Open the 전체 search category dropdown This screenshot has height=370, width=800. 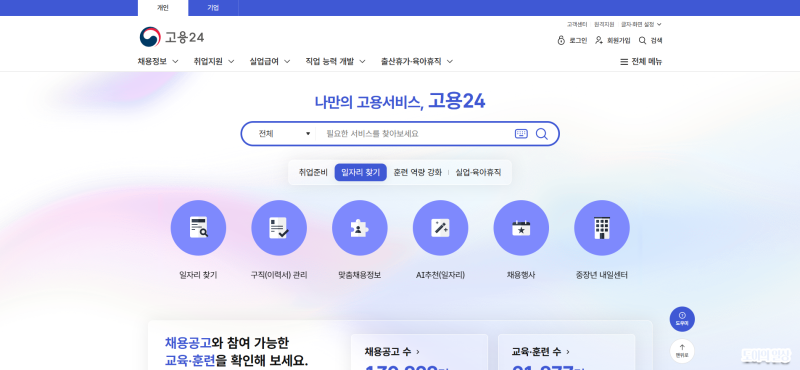[284, 134]
